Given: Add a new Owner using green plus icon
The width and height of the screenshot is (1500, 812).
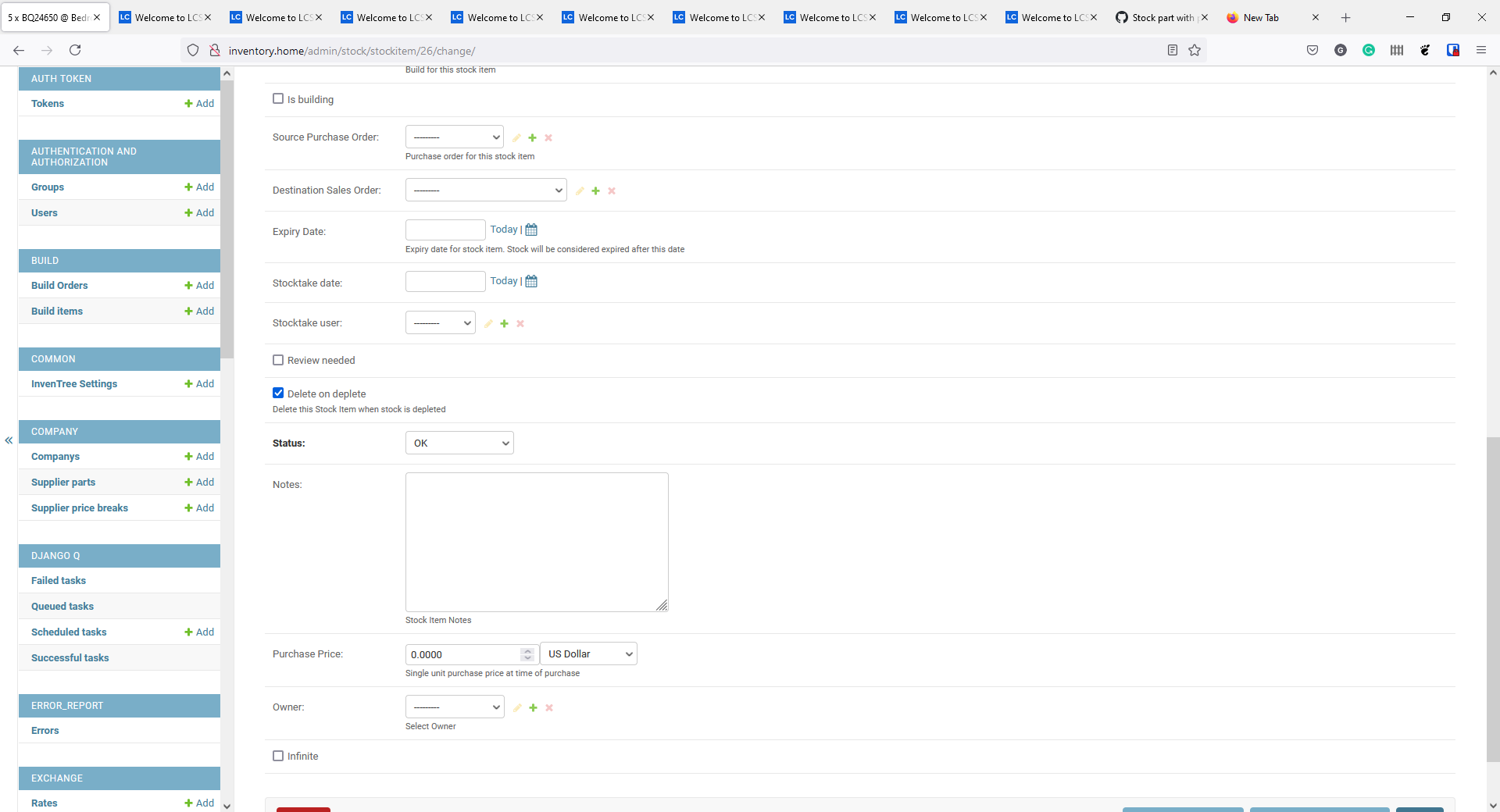Looking at the screenshot, I should point(533,707).
